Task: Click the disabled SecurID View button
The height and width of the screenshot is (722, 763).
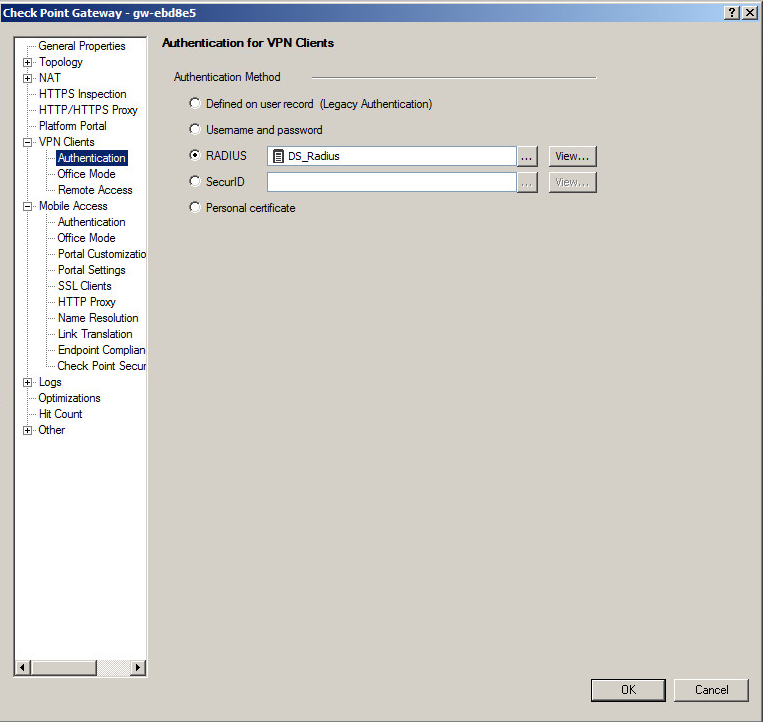Action: click(x=572, y=182)
